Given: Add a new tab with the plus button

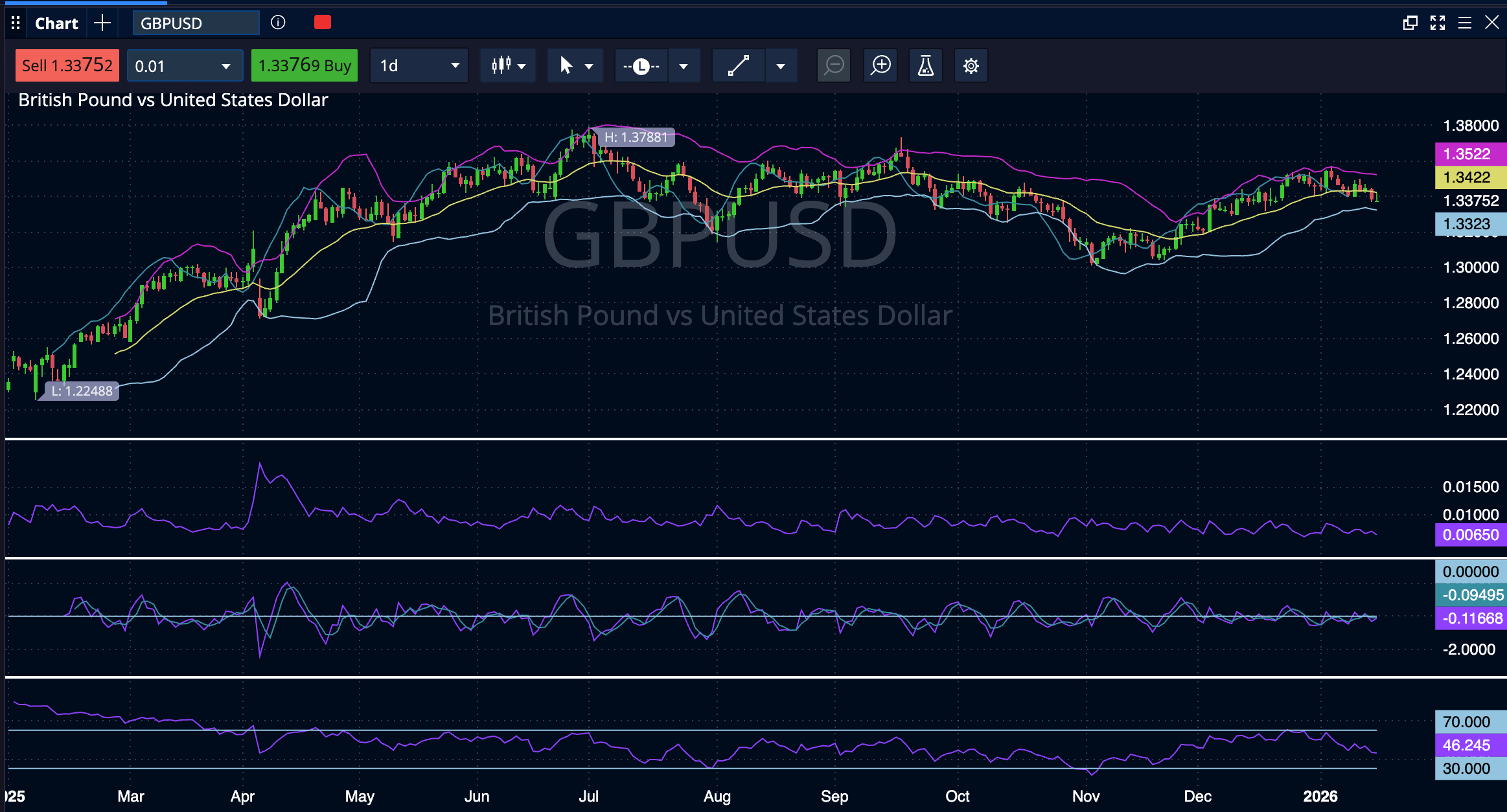Looking at the screenshot, I should pos(102,23).
